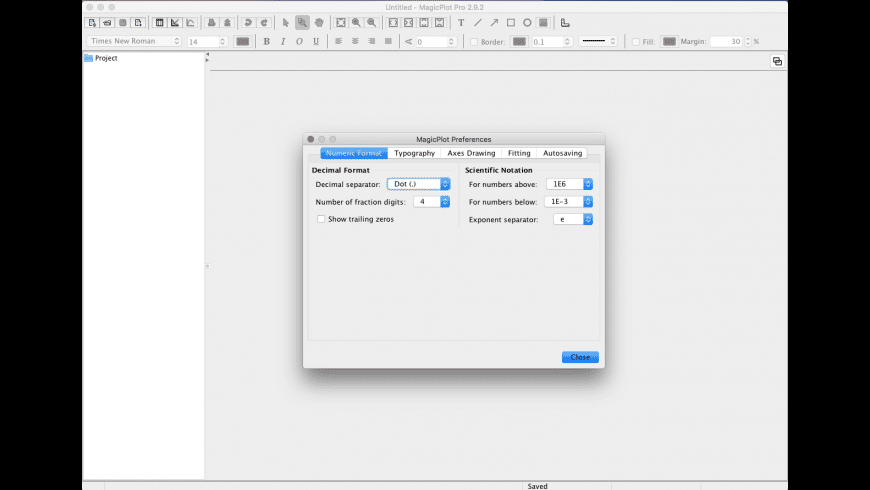This screenshot has height=490, width=870.
Task: Click Close in the Preferences dialog
Action: point(580,357)
